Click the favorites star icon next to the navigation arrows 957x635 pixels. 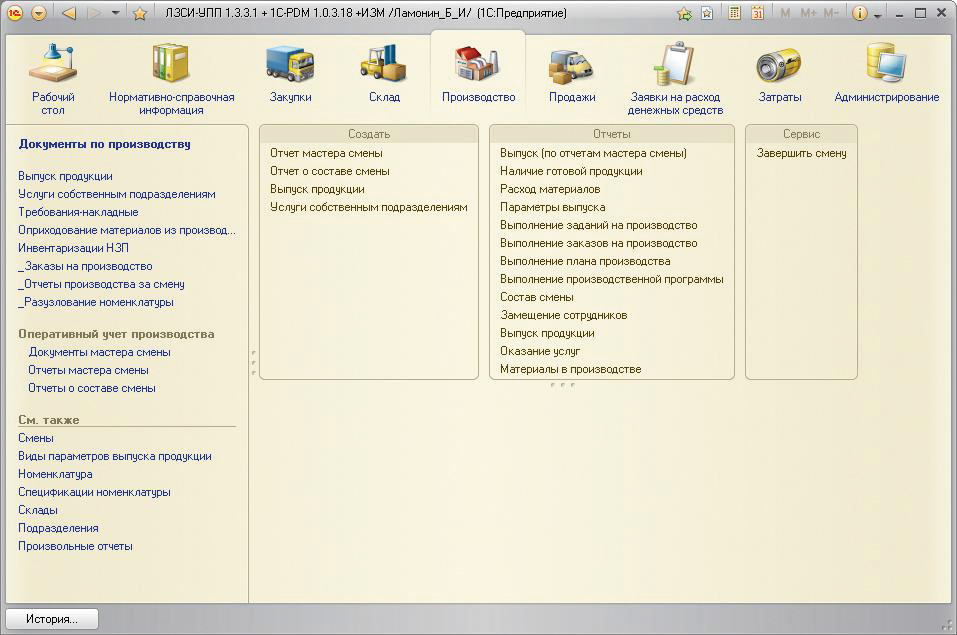pos(140,14)
